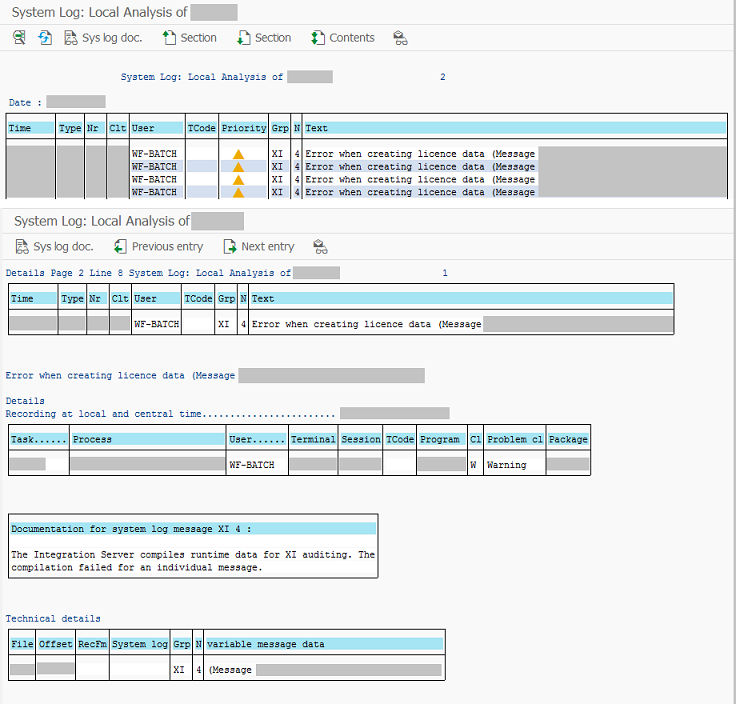Viewport: 736px width, 704px height.
Task: Select the Offset column header
Action: click(55, 644)
